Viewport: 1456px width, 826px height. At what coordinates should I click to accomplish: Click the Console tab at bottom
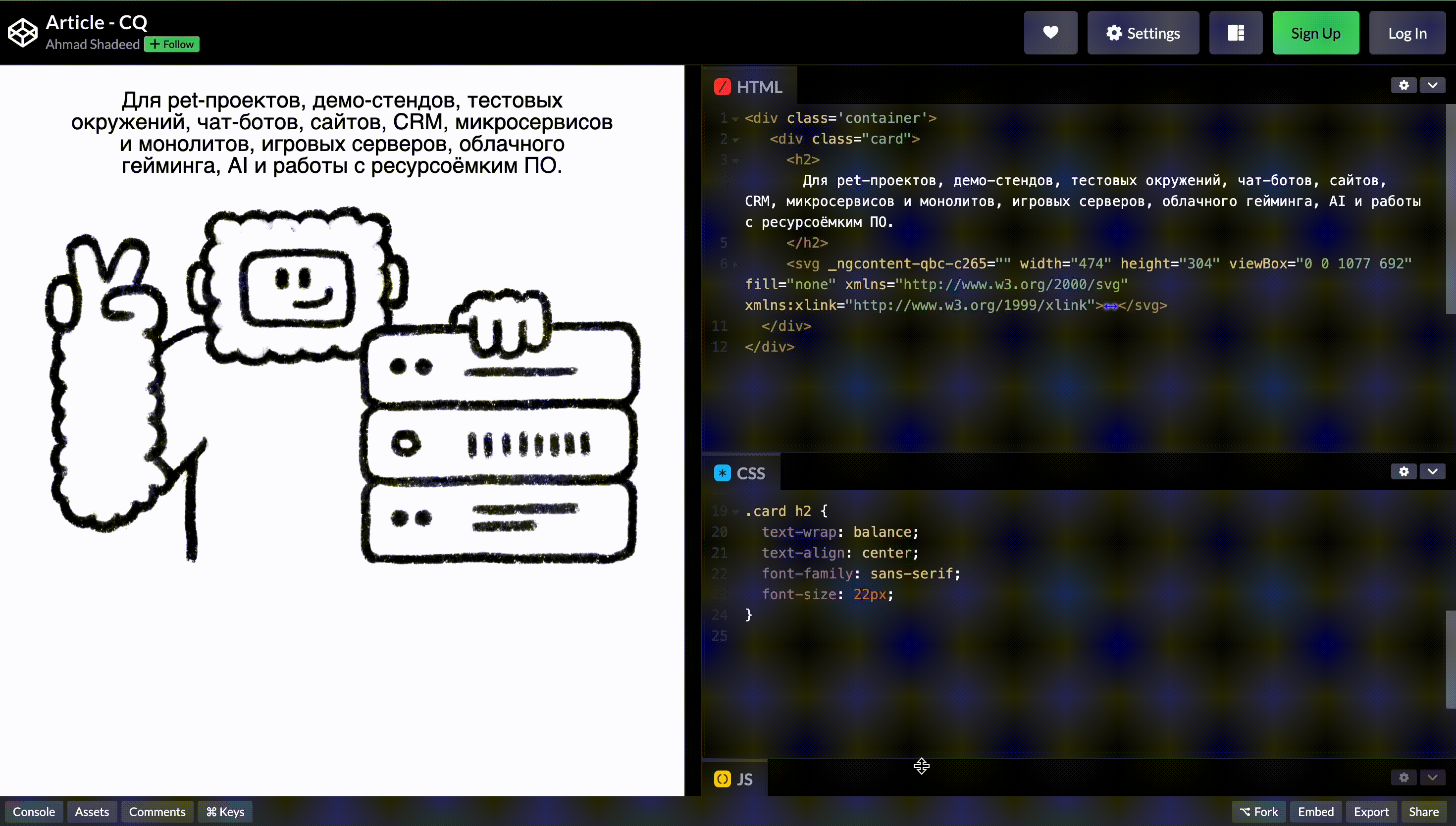(34, 811)
